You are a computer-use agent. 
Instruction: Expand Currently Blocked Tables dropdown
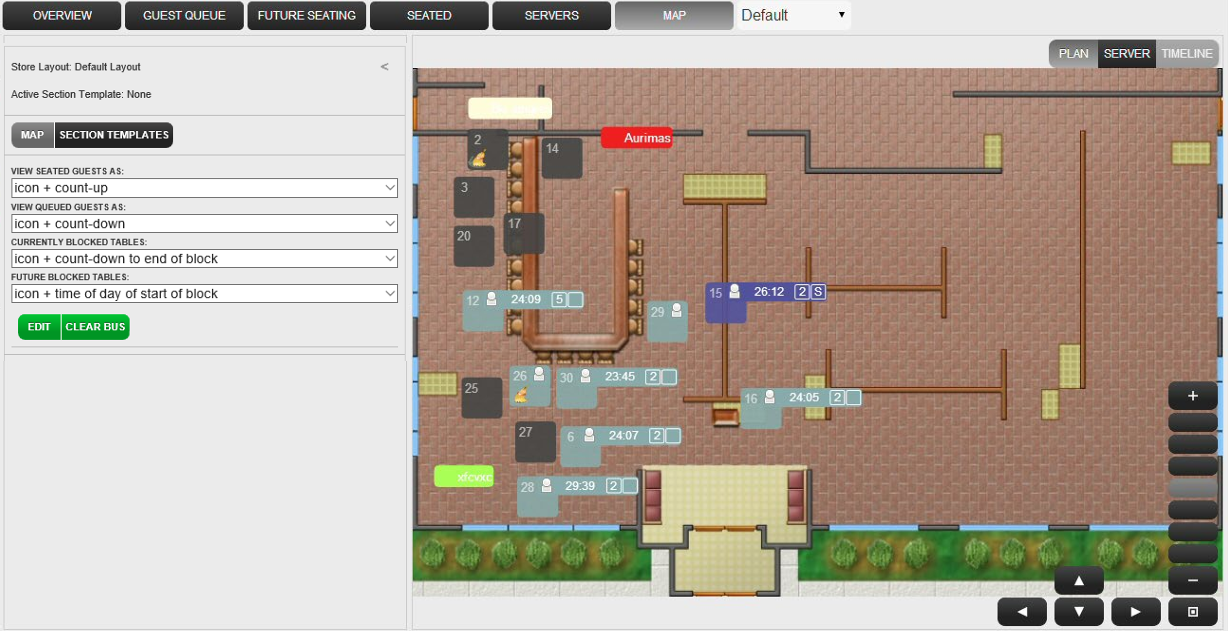pos(204,259)
